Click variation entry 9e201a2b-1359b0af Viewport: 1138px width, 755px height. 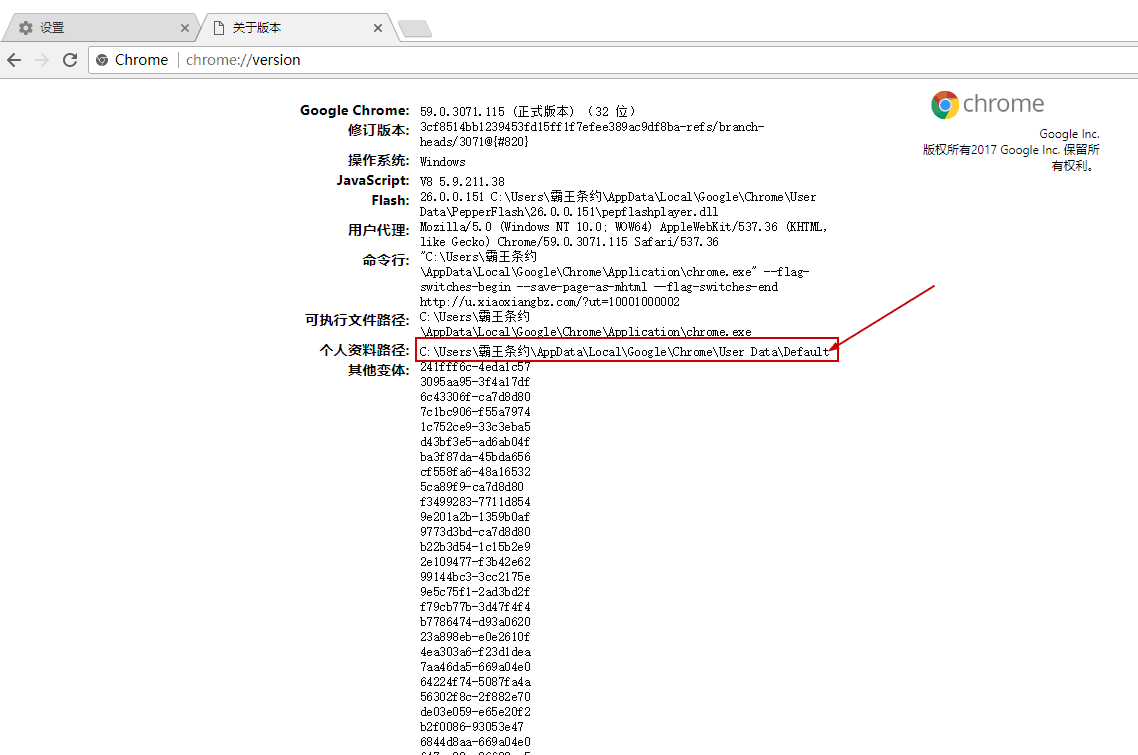coord(475,517)
